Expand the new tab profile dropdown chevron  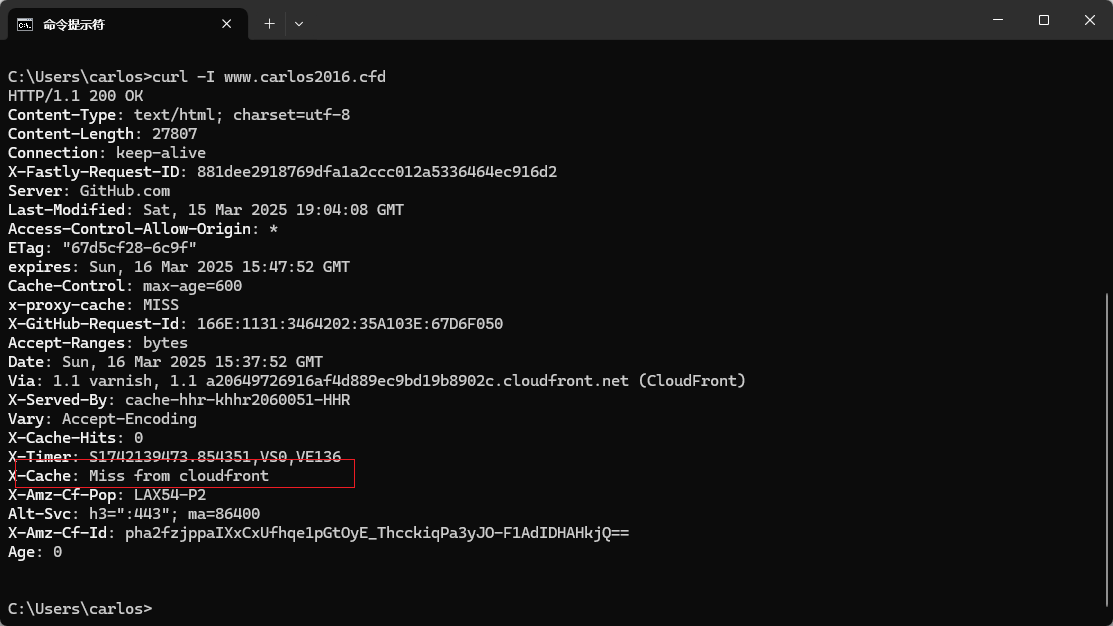point(299,24)
